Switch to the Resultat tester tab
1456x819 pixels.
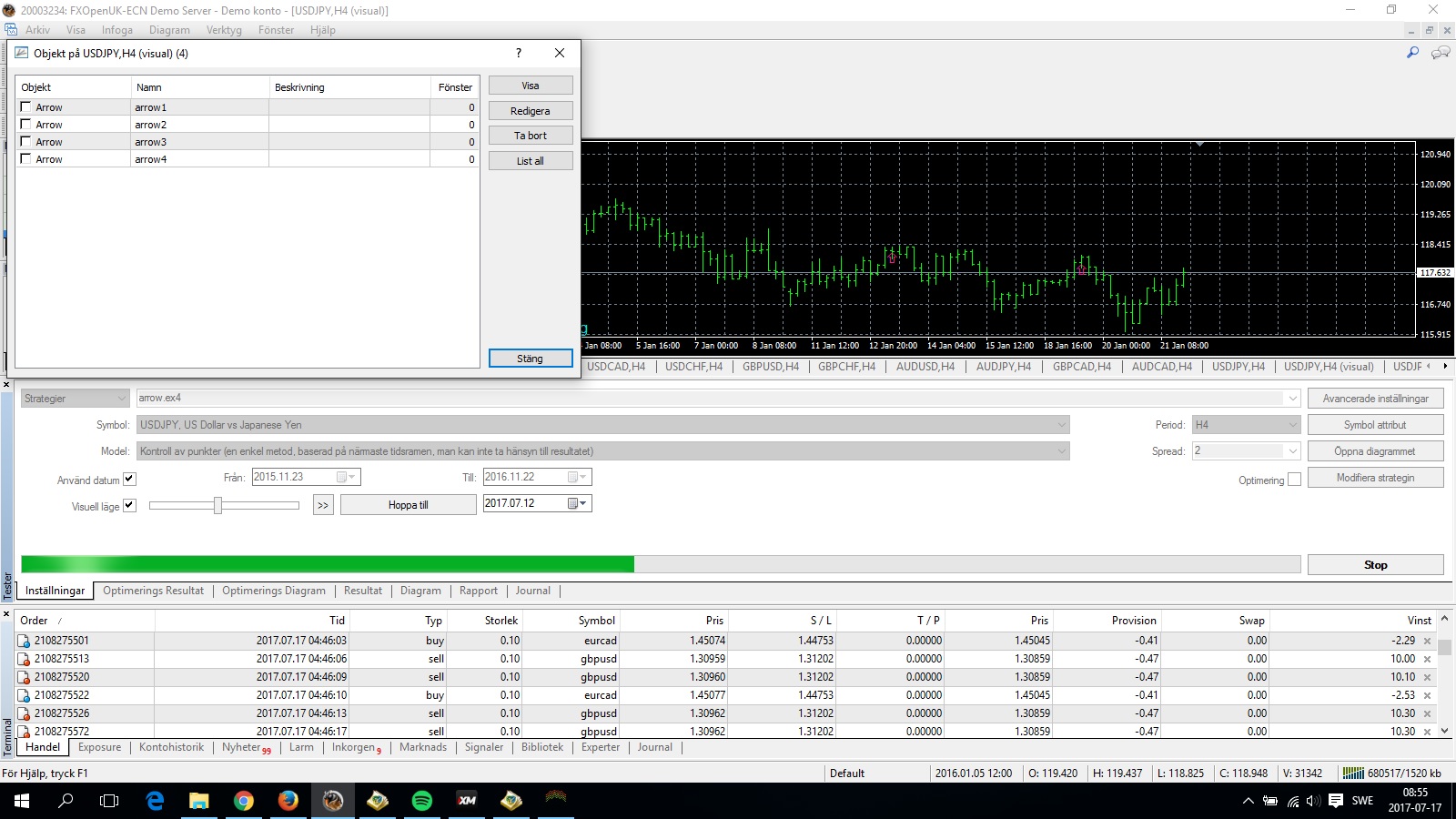coord(363,591)
